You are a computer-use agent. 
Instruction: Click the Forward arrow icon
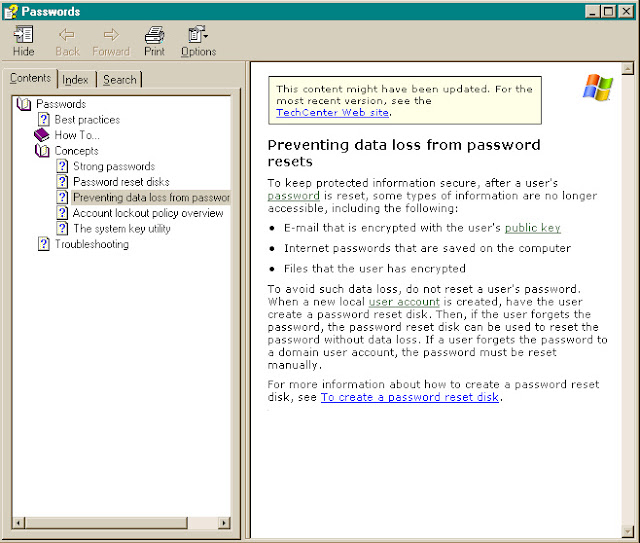coord(111,35)
